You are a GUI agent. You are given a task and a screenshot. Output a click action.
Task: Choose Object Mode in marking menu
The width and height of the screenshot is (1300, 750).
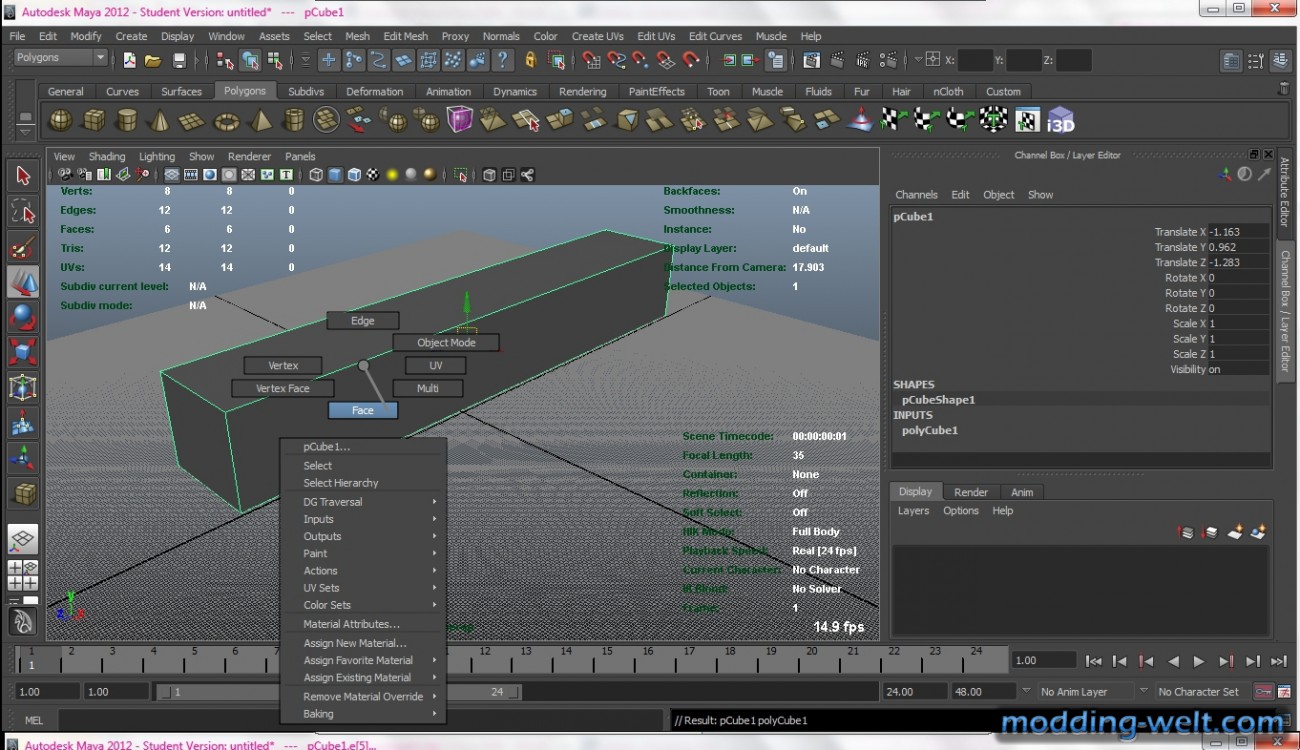(x=446, y=342)
